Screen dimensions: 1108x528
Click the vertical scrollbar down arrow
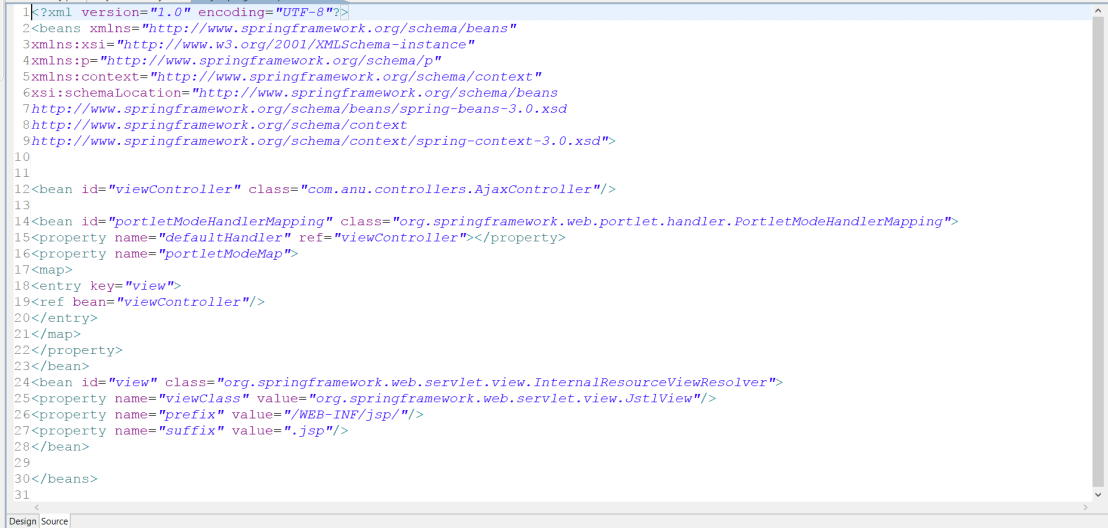point(1099,495)
